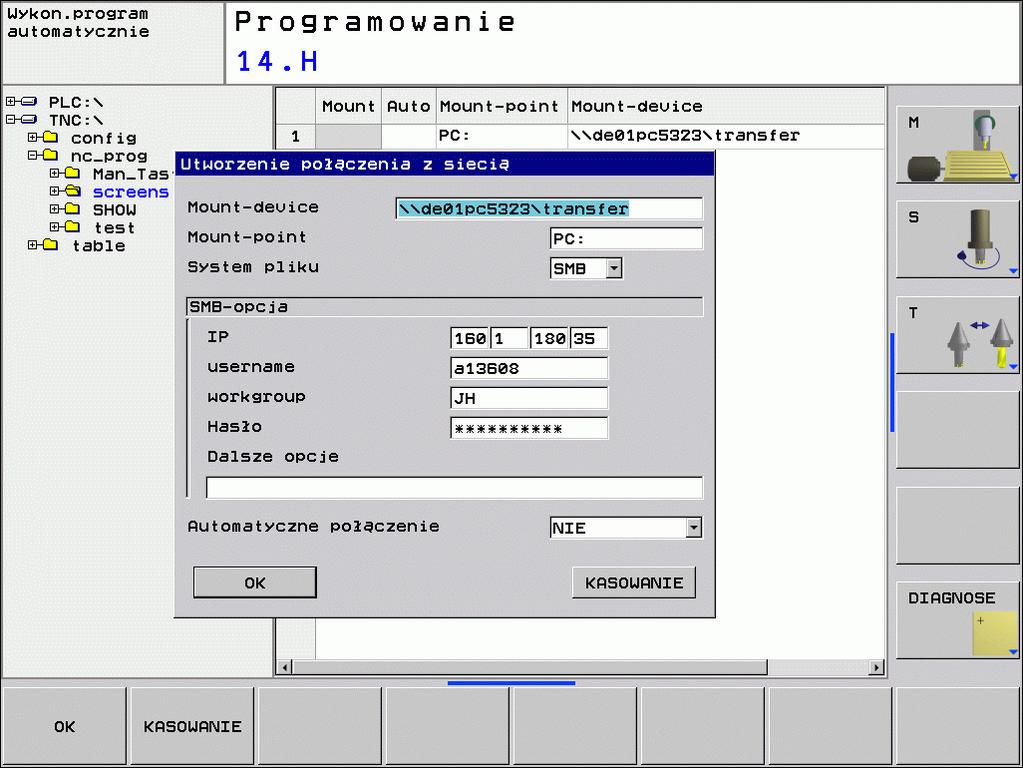This screenshot has height=768, width=1023.
Task: Expand the test folder node
Action: (55, 227)
